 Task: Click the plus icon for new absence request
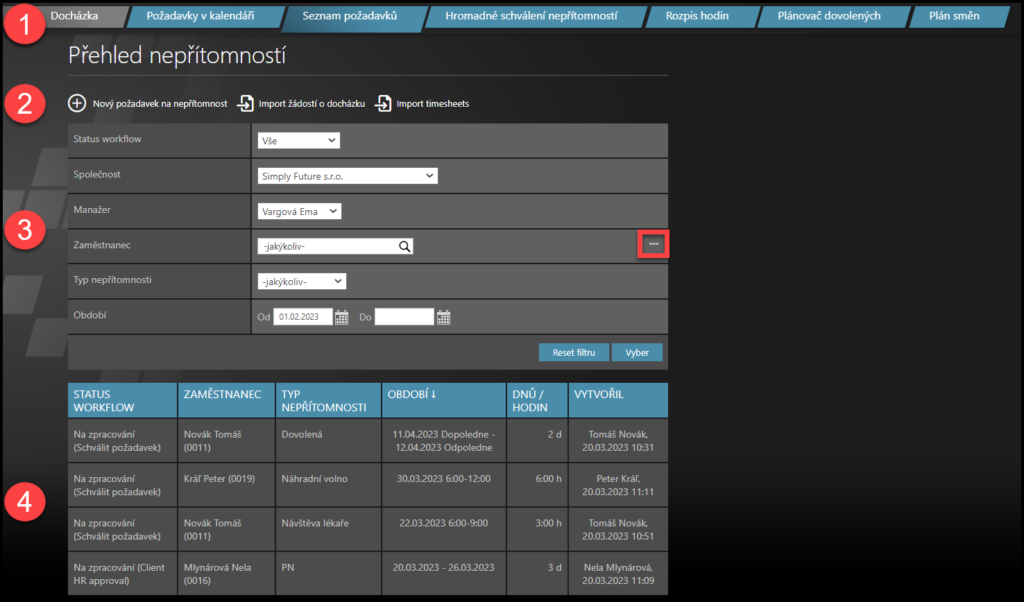click(x=77, y=103)
